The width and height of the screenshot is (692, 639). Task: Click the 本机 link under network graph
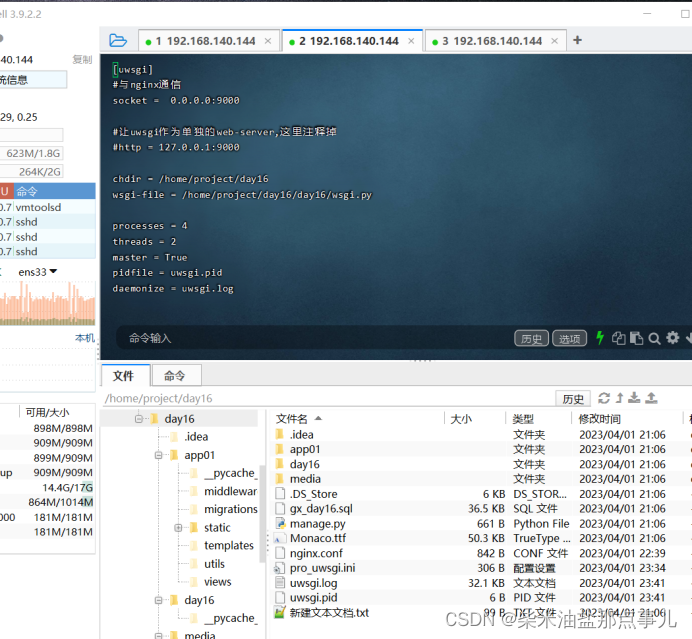tap(85, 338)
